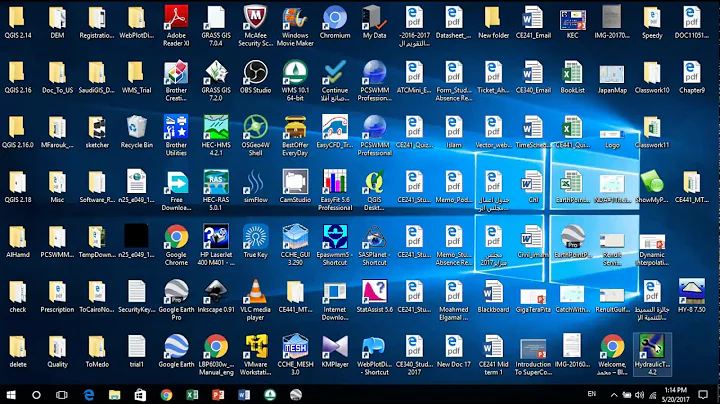
Task: Launch HEC-RAS 5.0.1
Action: click(216, 190)
